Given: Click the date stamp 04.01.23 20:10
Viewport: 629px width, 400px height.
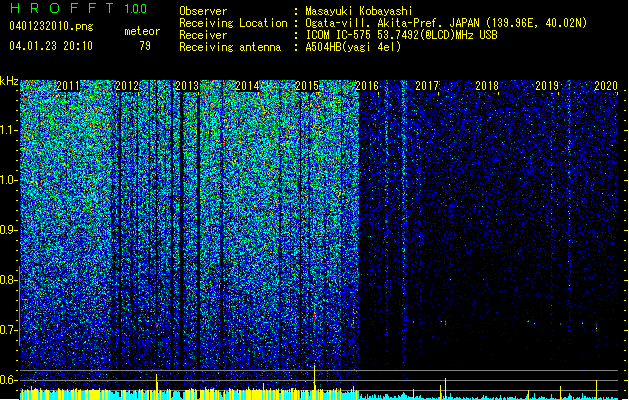Looking at the screenshot, I should pyautogui.click(x=51, y=46).
